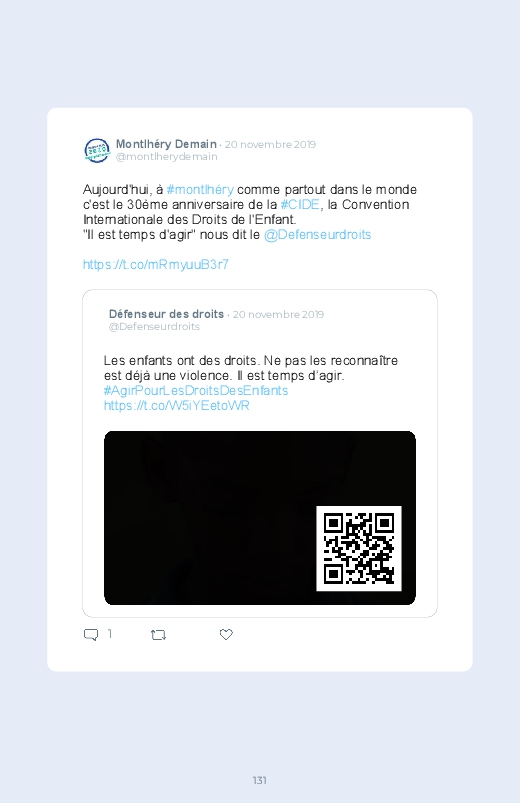520x803 pixels.
Task: Click the @montlherydemain handle
Action: 167,157
